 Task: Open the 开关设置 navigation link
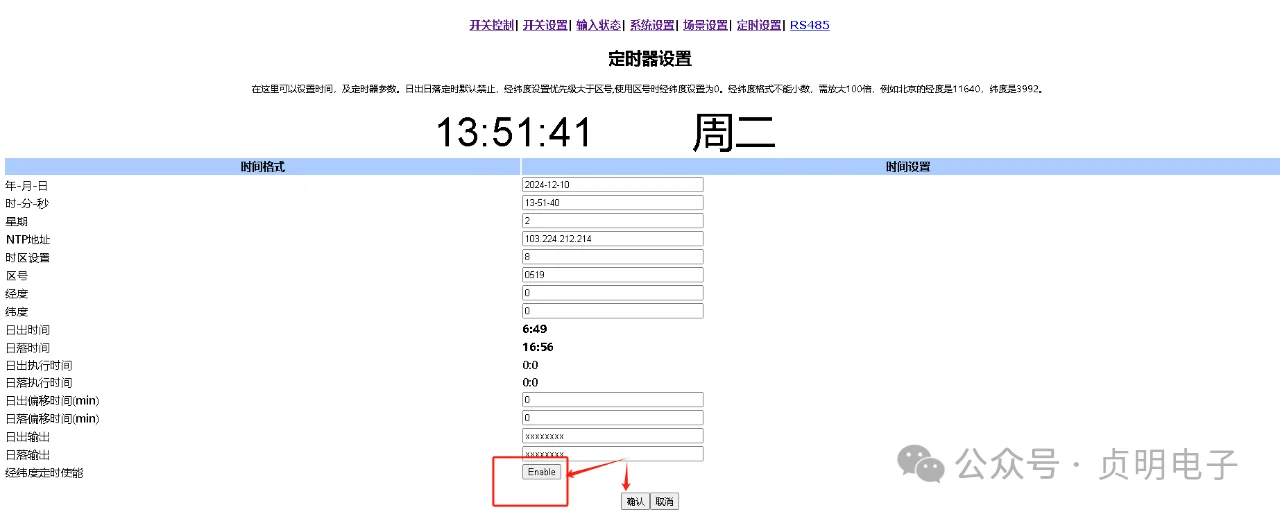545,26
